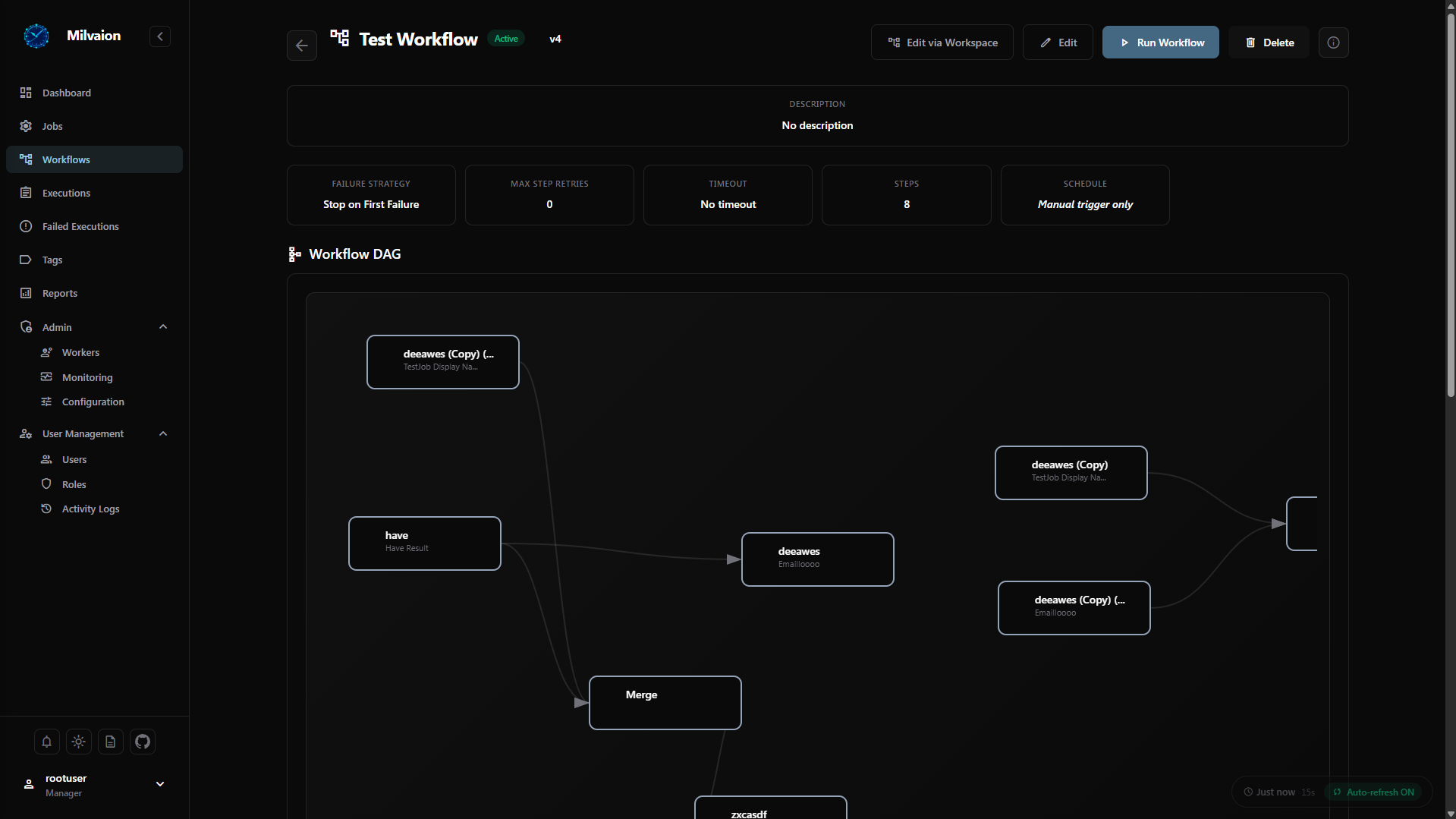Toggle light/dark theme sun icon
Screen dimensions: 1456x819
click(x=79, y=742)
